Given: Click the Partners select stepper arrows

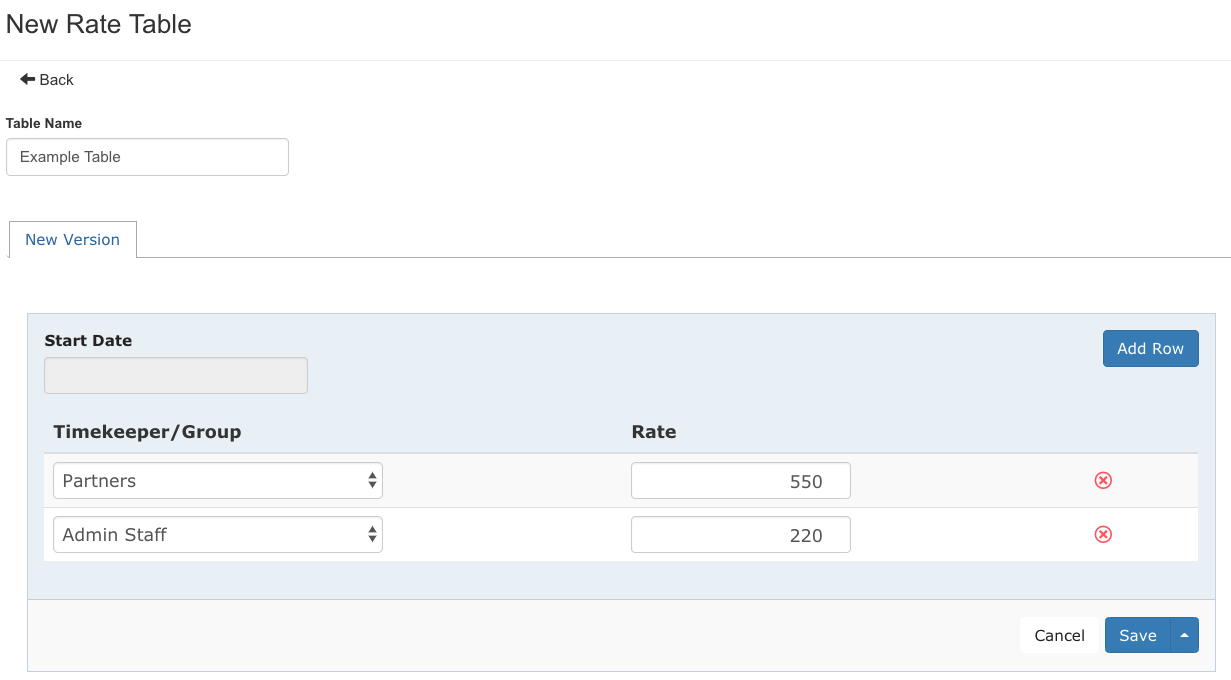Looking at the screenshot, I should tap(373, 480).
